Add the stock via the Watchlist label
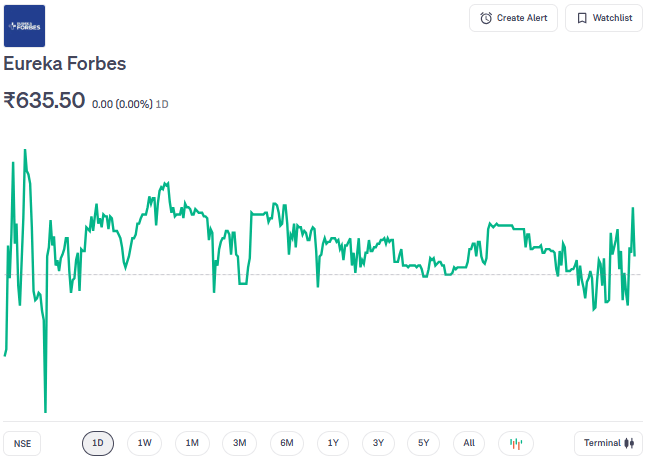This screenshot has width=653, height=463. 612,18
